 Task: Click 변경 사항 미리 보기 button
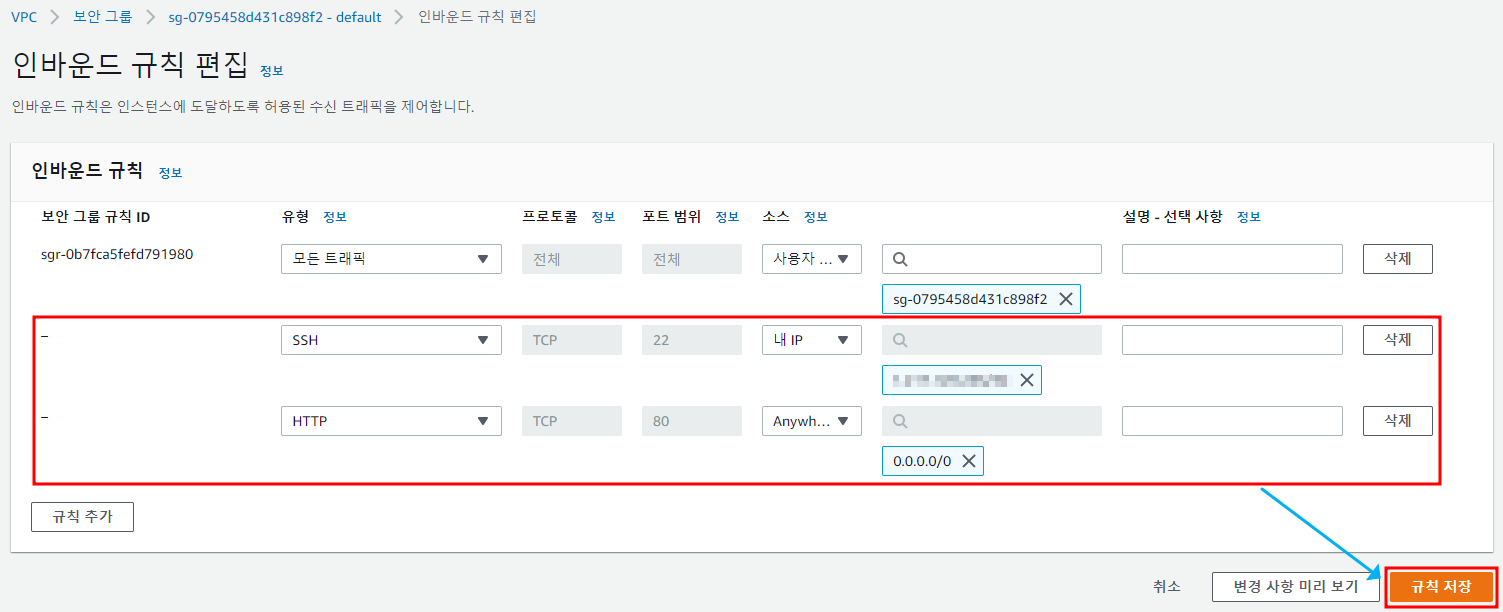(1296, 587)
